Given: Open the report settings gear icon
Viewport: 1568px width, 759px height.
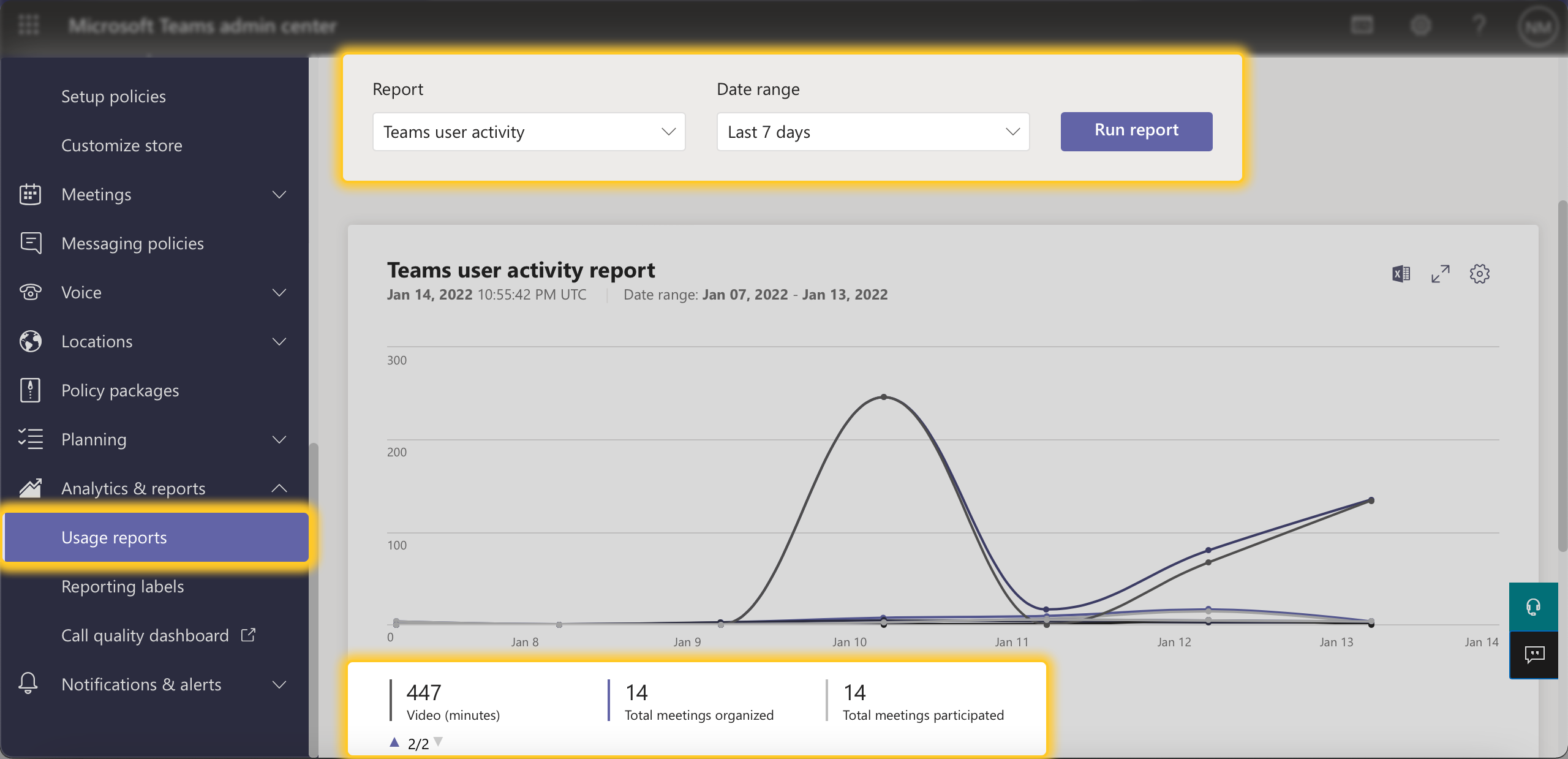Looking at the screenshot, I should [1480, 273].
